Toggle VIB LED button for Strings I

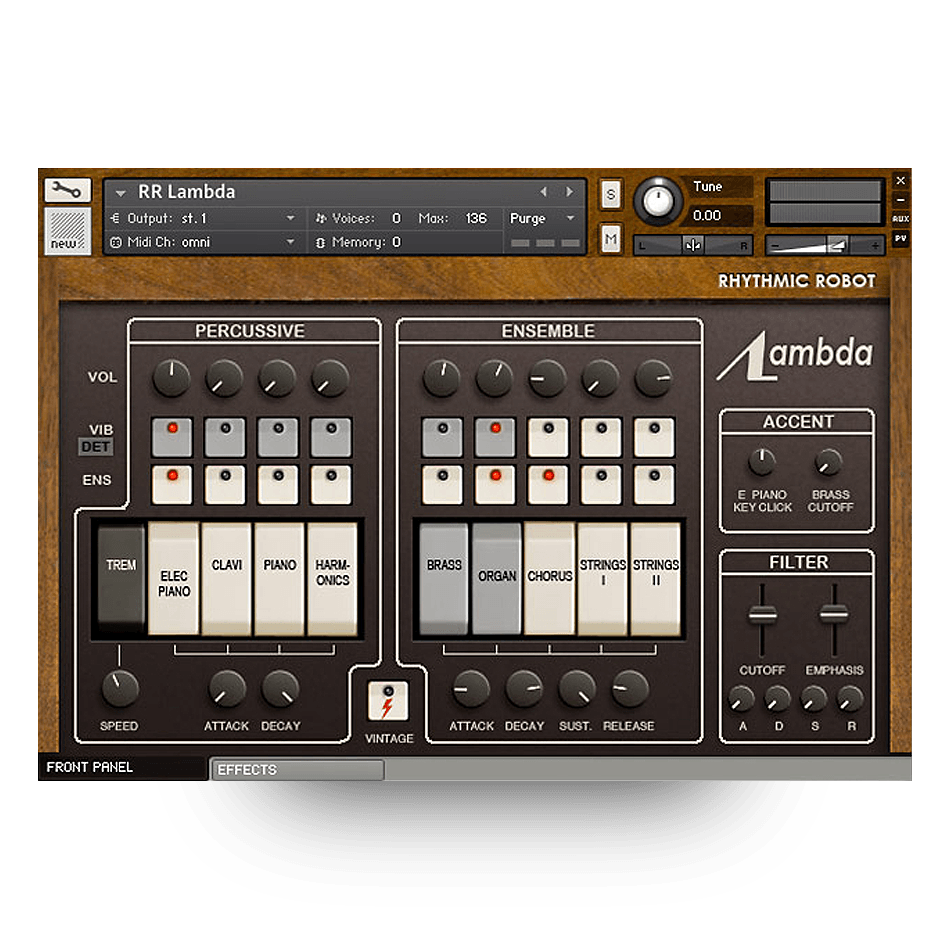(601, 437)
